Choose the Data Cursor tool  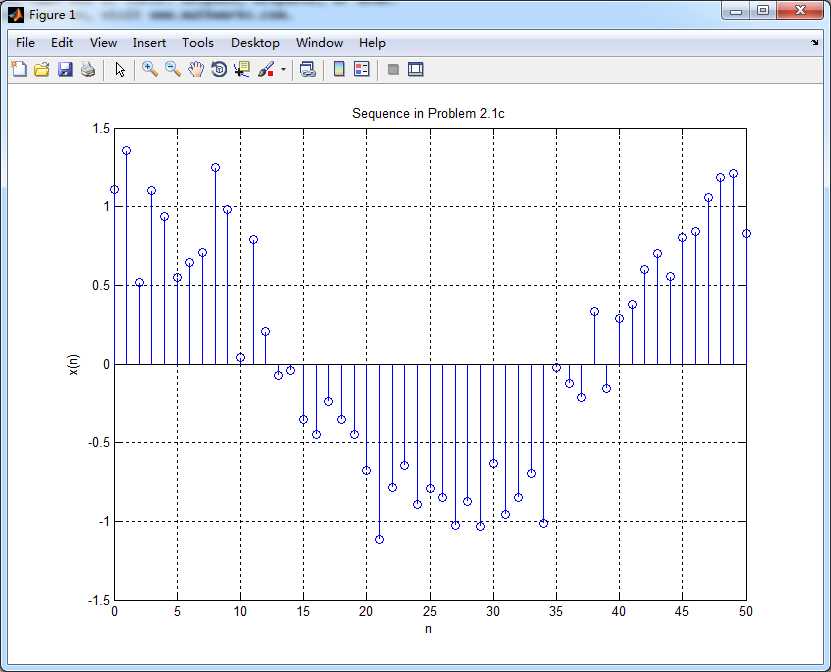tap(242, 69)
